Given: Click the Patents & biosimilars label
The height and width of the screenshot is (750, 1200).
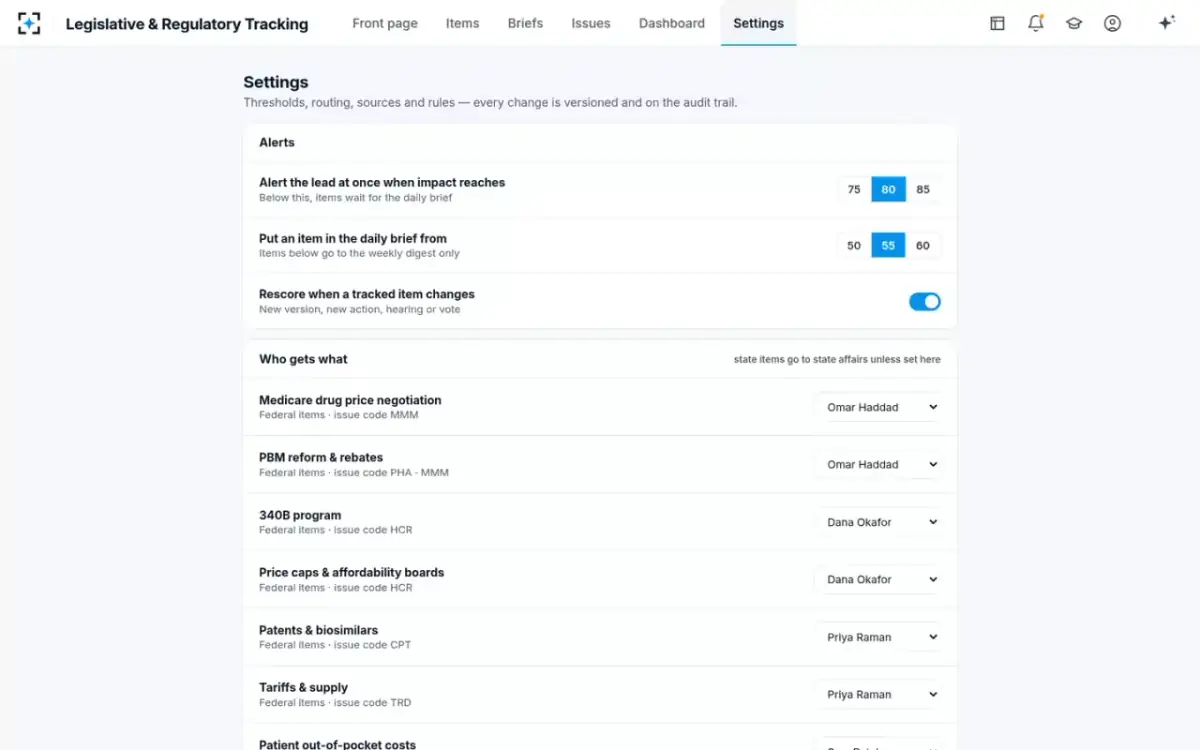Looking at the screenshot, I should (318, 630).
